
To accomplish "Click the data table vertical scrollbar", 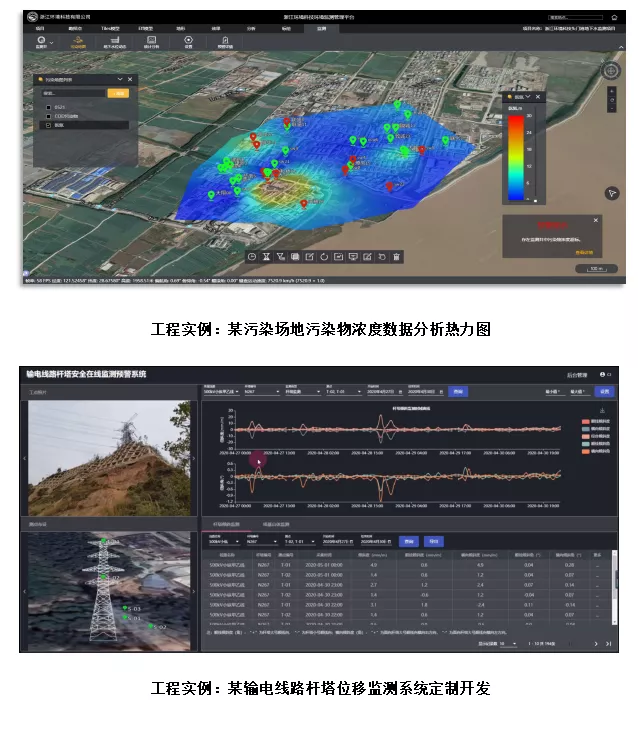I will coord(614,587).
